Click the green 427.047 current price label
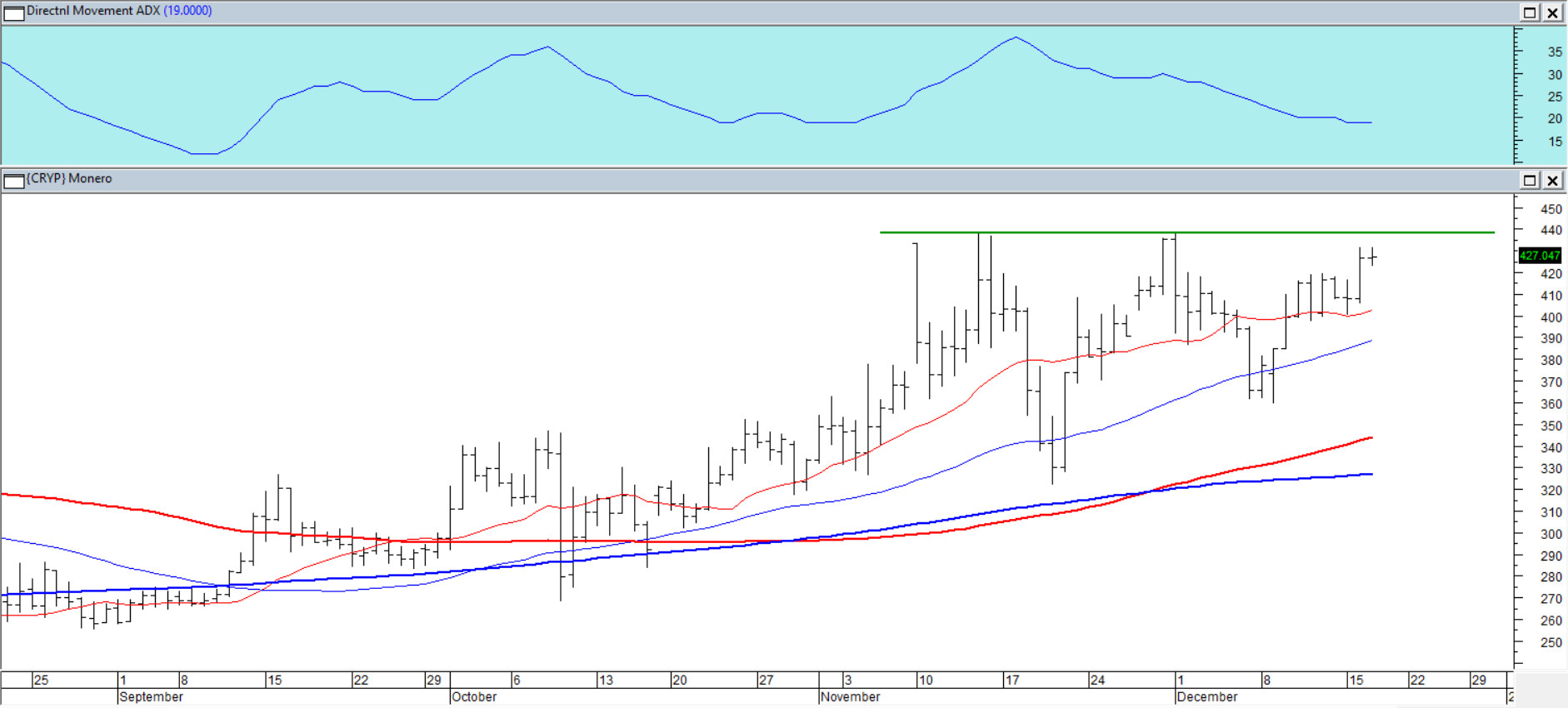Viewport: 1568px width, 708px height. click(1539, 256)
